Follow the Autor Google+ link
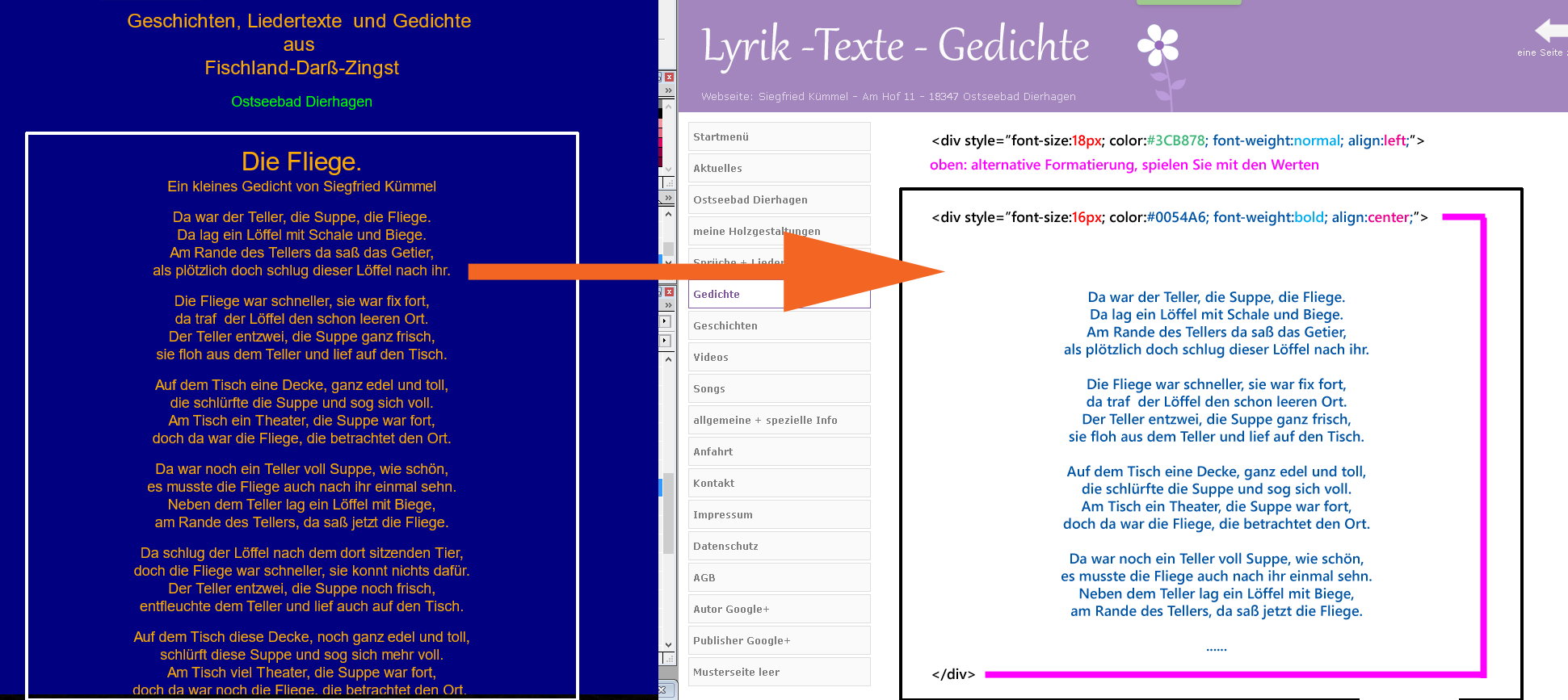1568x700 pixels. point(779,609)
